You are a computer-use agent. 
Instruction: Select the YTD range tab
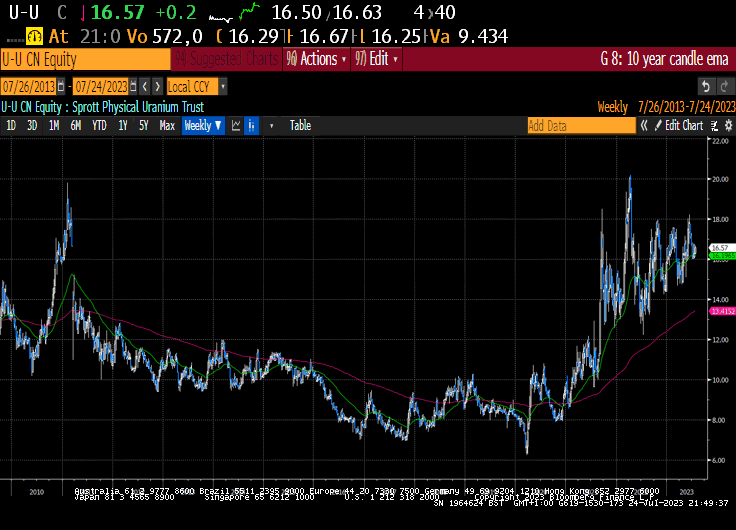99,125
